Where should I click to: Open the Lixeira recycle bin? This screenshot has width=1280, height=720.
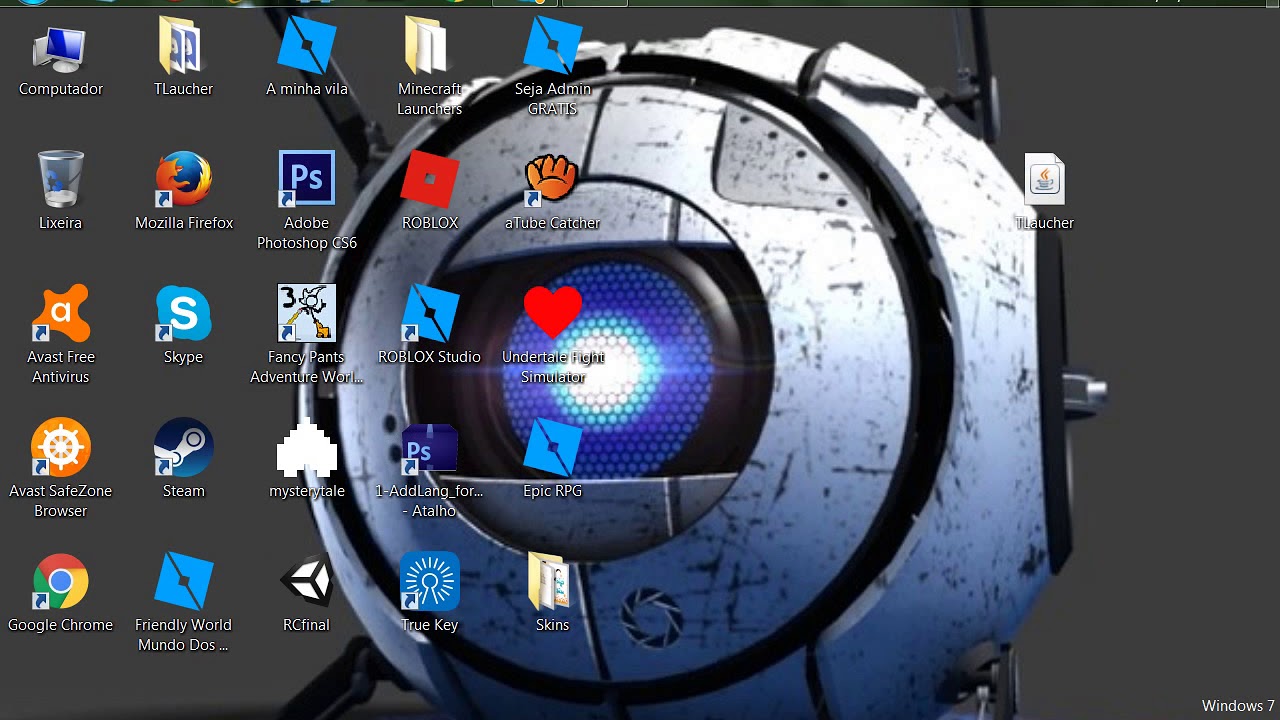tap(61, 179)
